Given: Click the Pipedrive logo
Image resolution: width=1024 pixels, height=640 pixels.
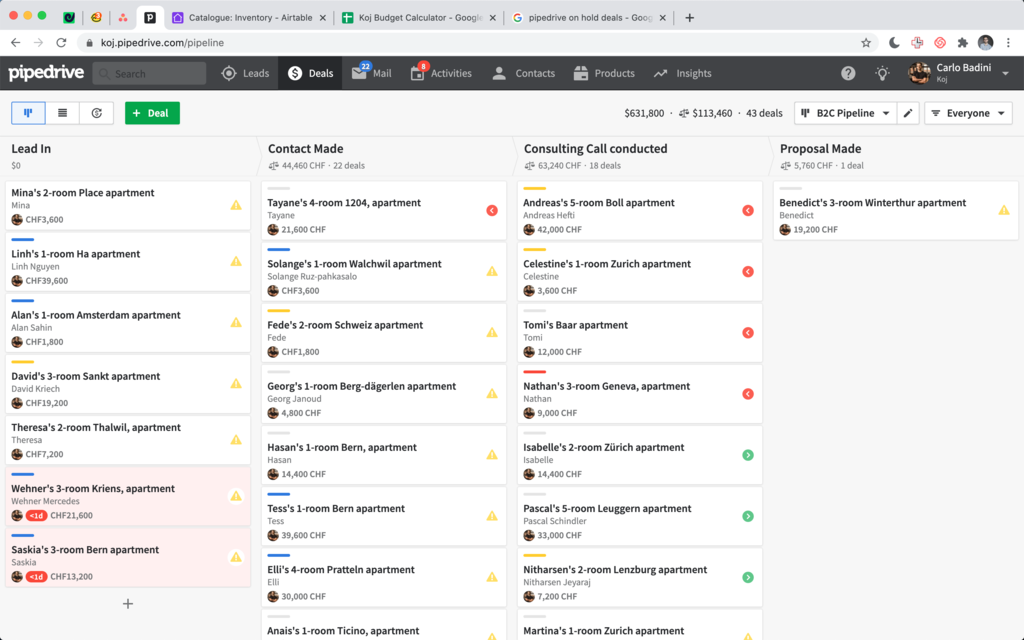Looking at the screenshot, I should pyautogui.click(x=45, y=72).
